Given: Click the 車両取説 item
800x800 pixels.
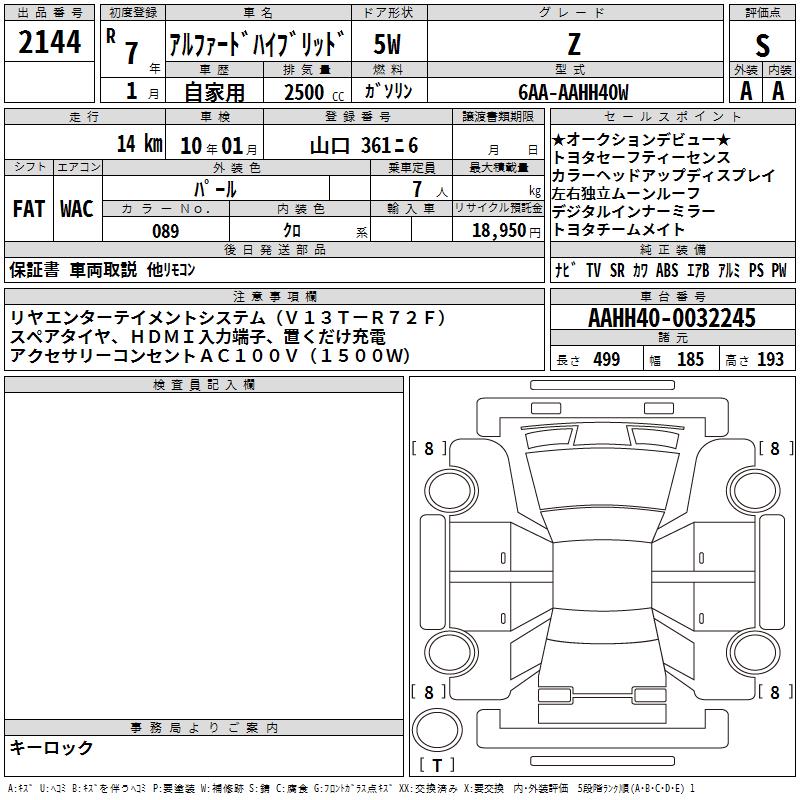Looking at the screenshot, I should coord(104,269).
